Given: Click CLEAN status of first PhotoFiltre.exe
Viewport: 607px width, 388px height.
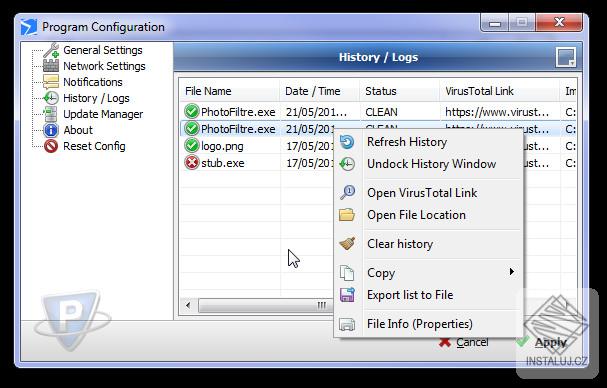Looking at the screenshot, I should click(x=381, y=112).
